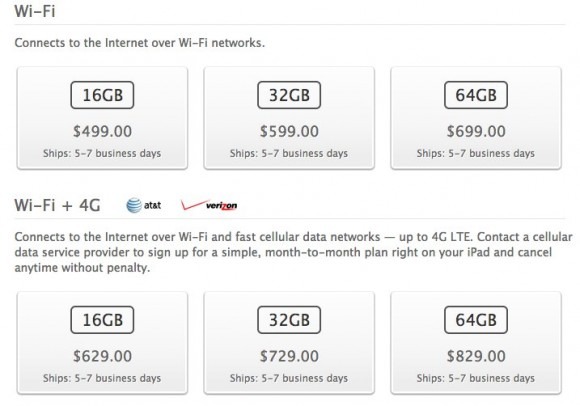Click the AT&T globe logo

coord(134,205)
